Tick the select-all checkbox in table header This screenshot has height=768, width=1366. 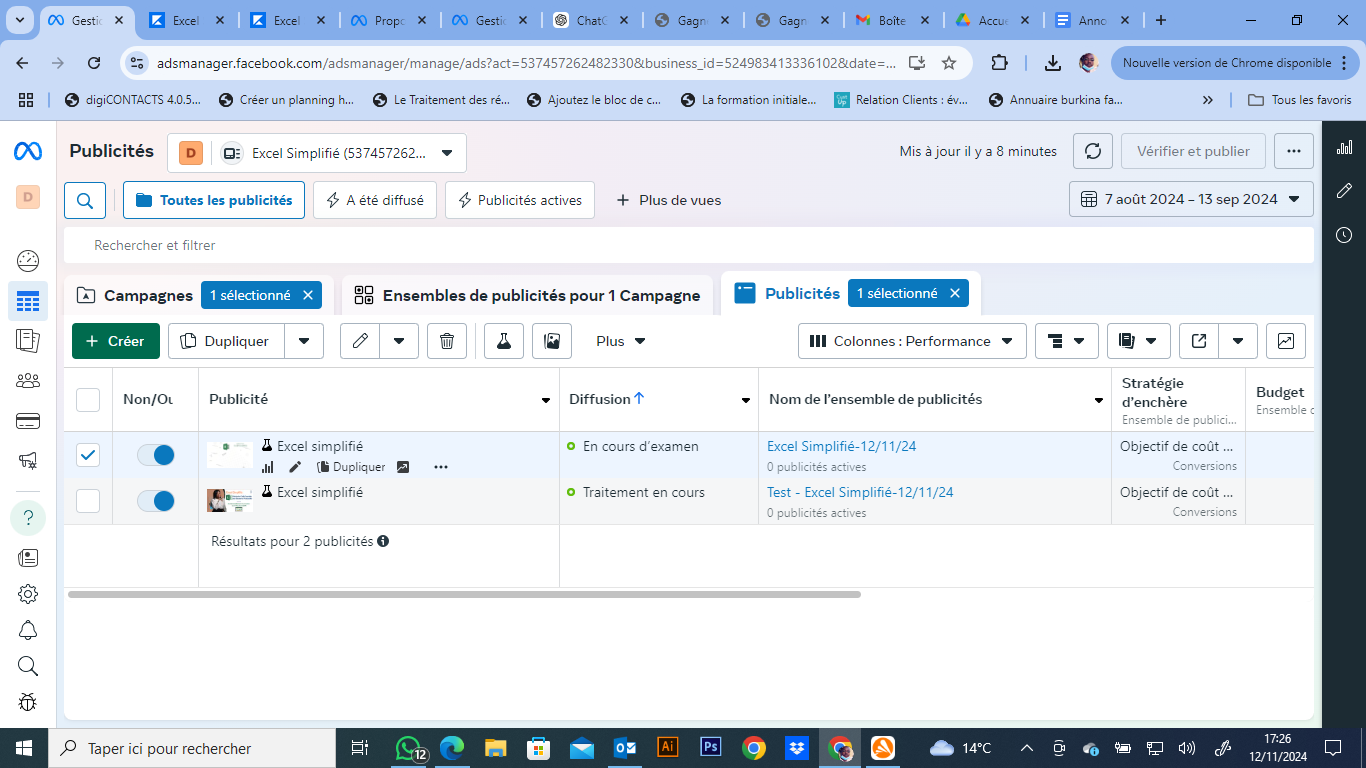(88, 400)
